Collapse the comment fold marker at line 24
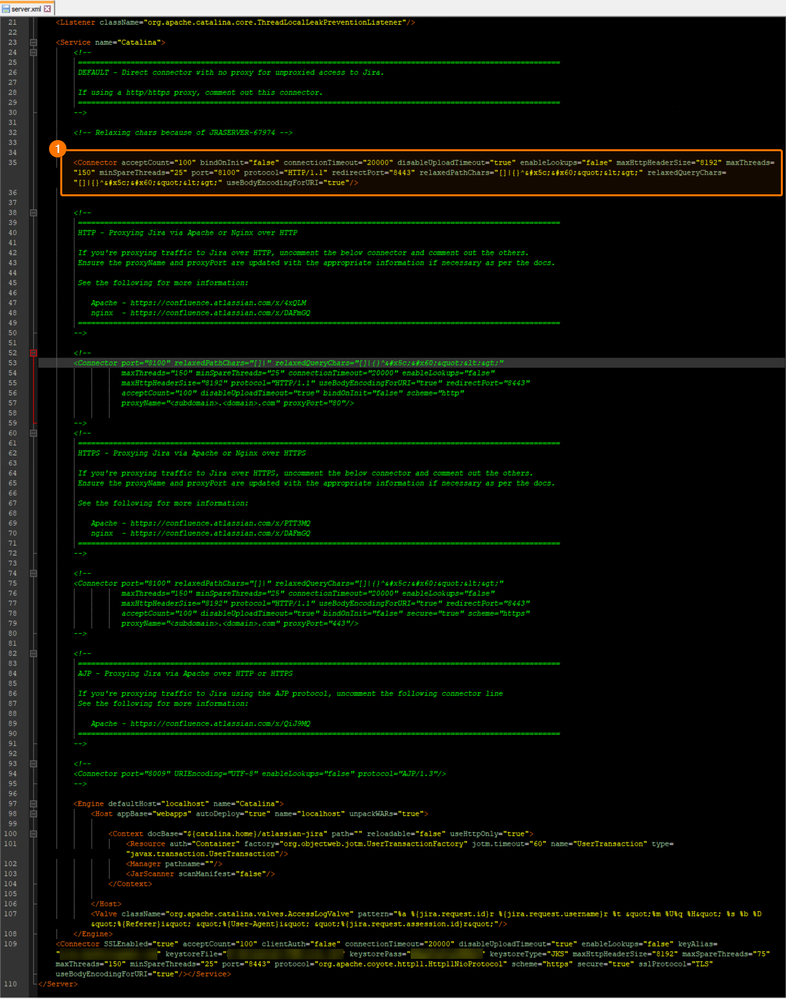Screen dimensions: 786x999 coord(34,53)
